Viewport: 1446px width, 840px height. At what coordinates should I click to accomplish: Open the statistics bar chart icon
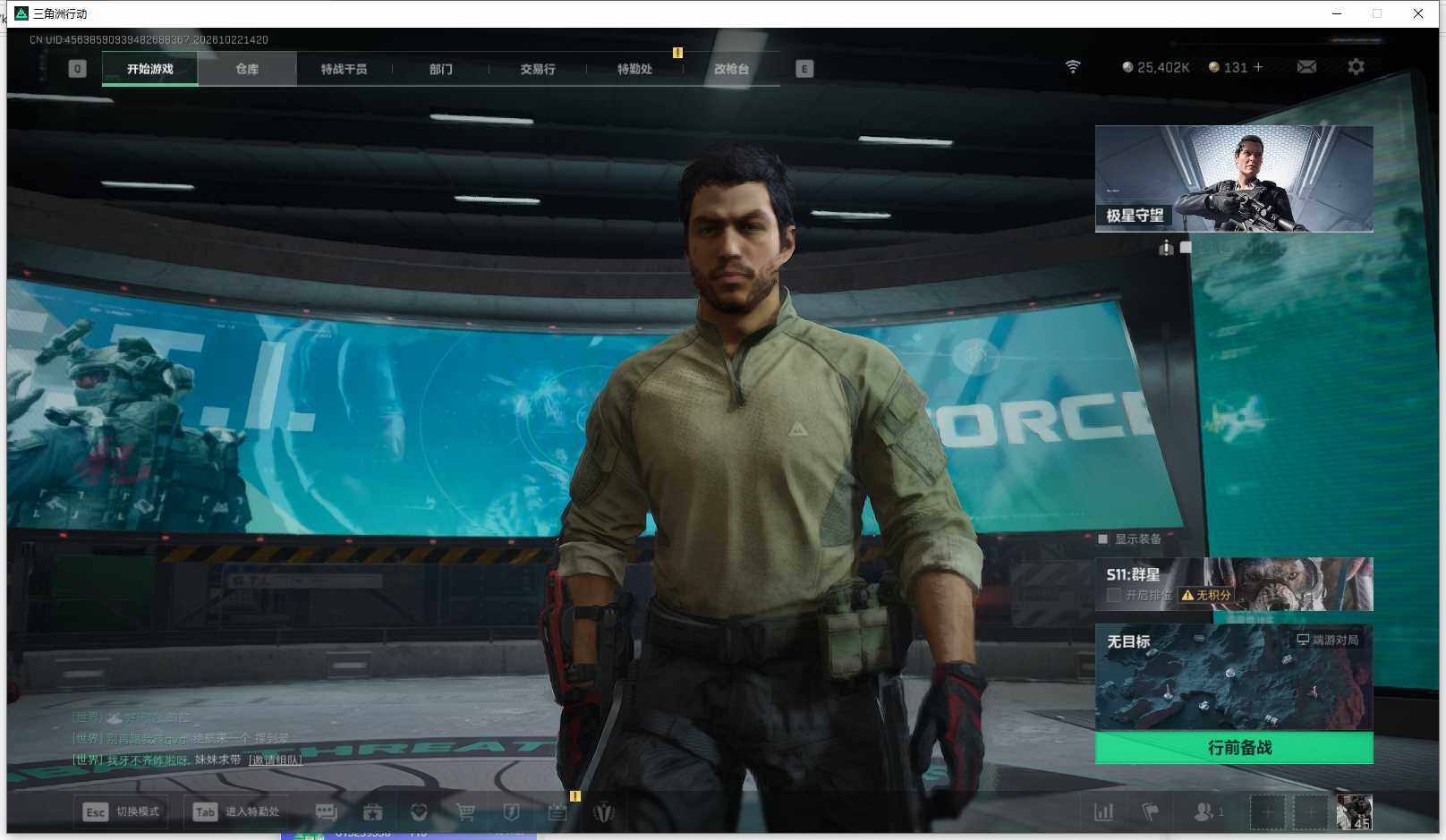(x=1104, y=812)
